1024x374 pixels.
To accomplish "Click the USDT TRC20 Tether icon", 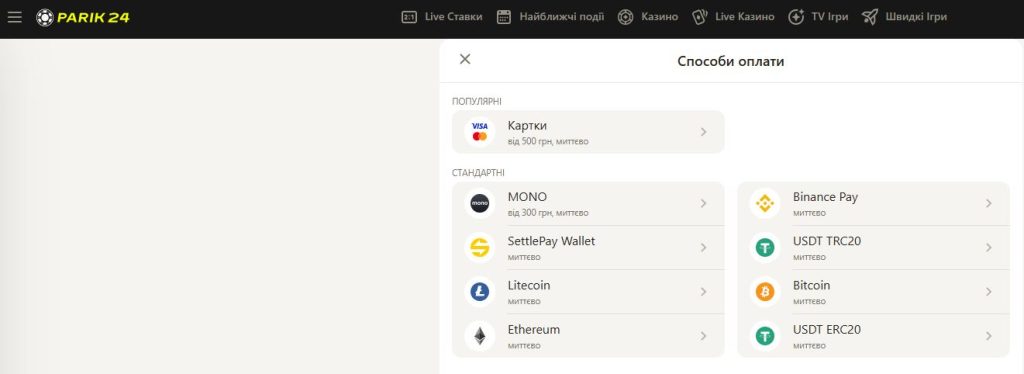I will pos(765,248).
